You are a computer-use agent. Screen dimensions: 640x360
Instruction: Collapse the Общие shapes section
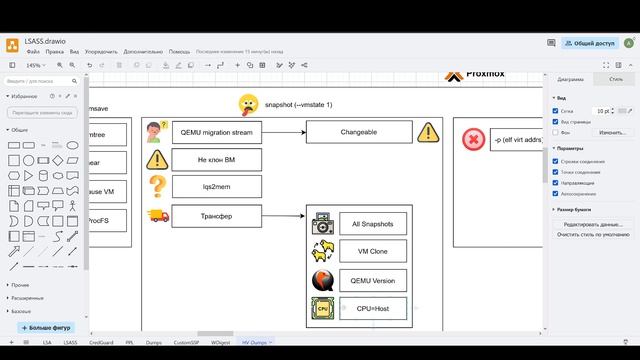(17, 130)
